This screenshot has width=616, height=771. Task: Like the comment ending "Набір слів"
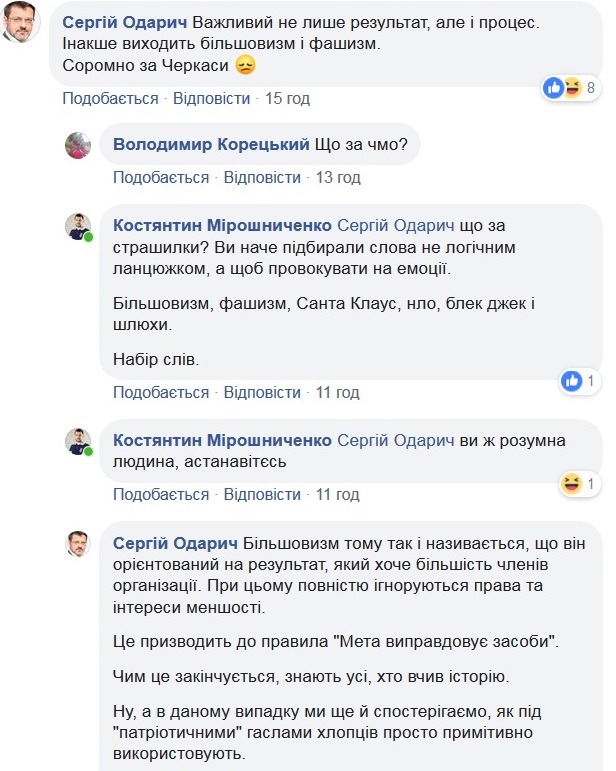point(161,392)
